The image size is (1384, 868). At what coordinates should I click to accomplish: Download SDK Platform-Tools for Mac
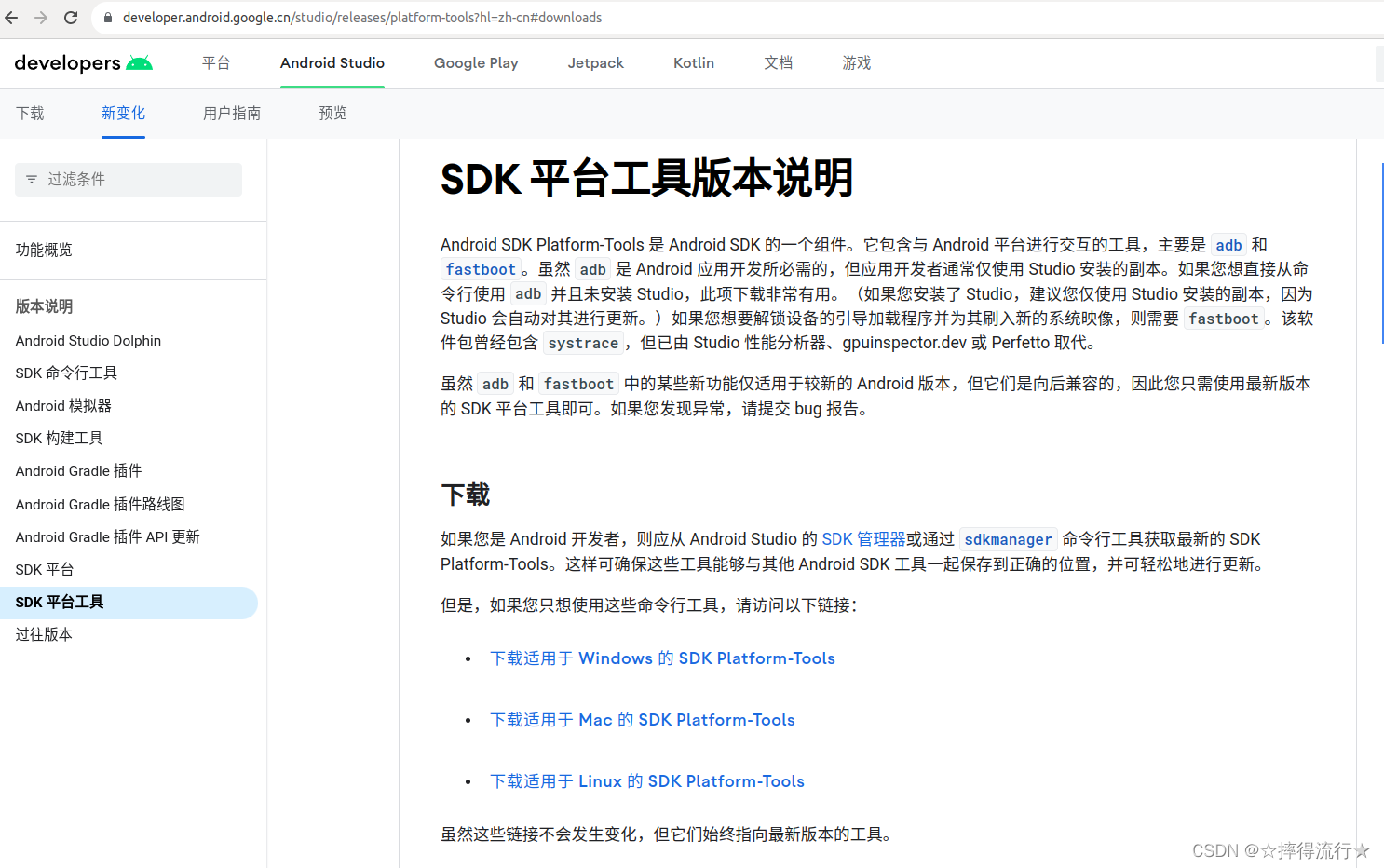tap(643, 721)
